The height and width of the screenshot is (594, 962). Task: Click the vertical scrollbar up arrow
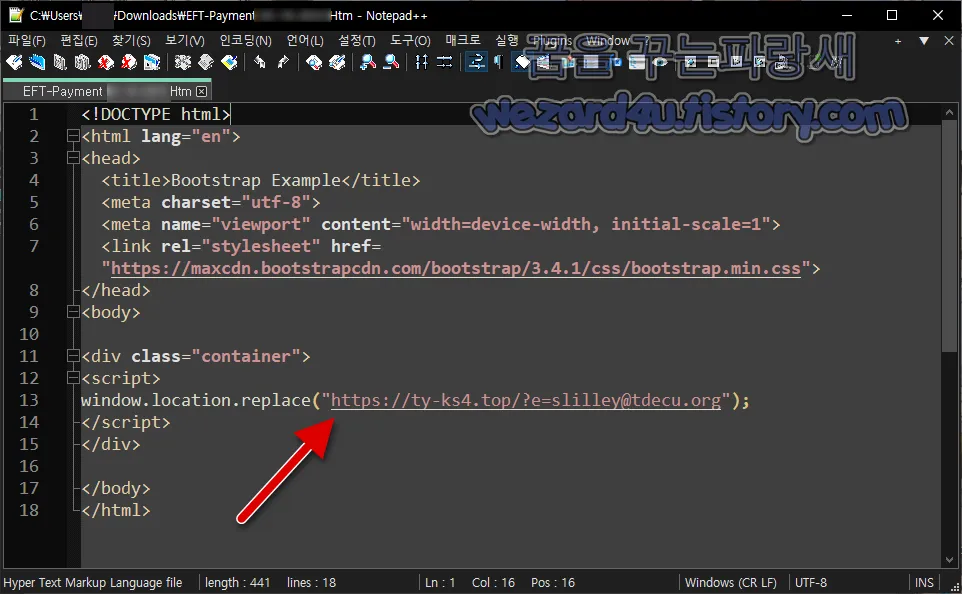point(949,113)
